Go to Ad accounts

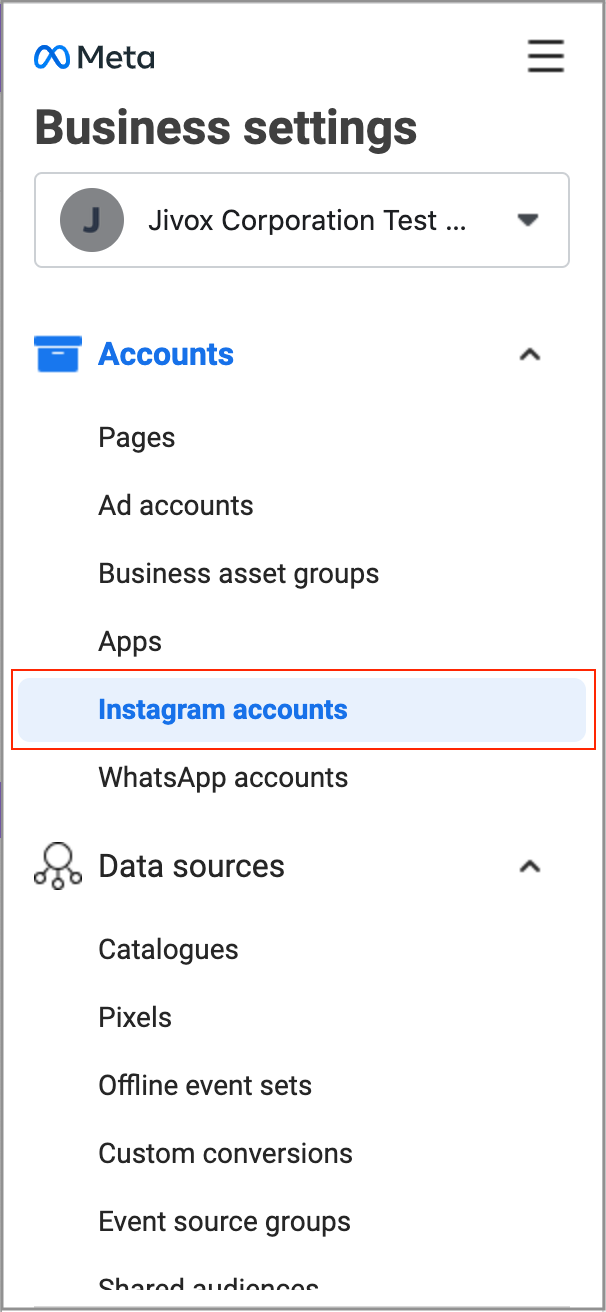click(176, 506)
